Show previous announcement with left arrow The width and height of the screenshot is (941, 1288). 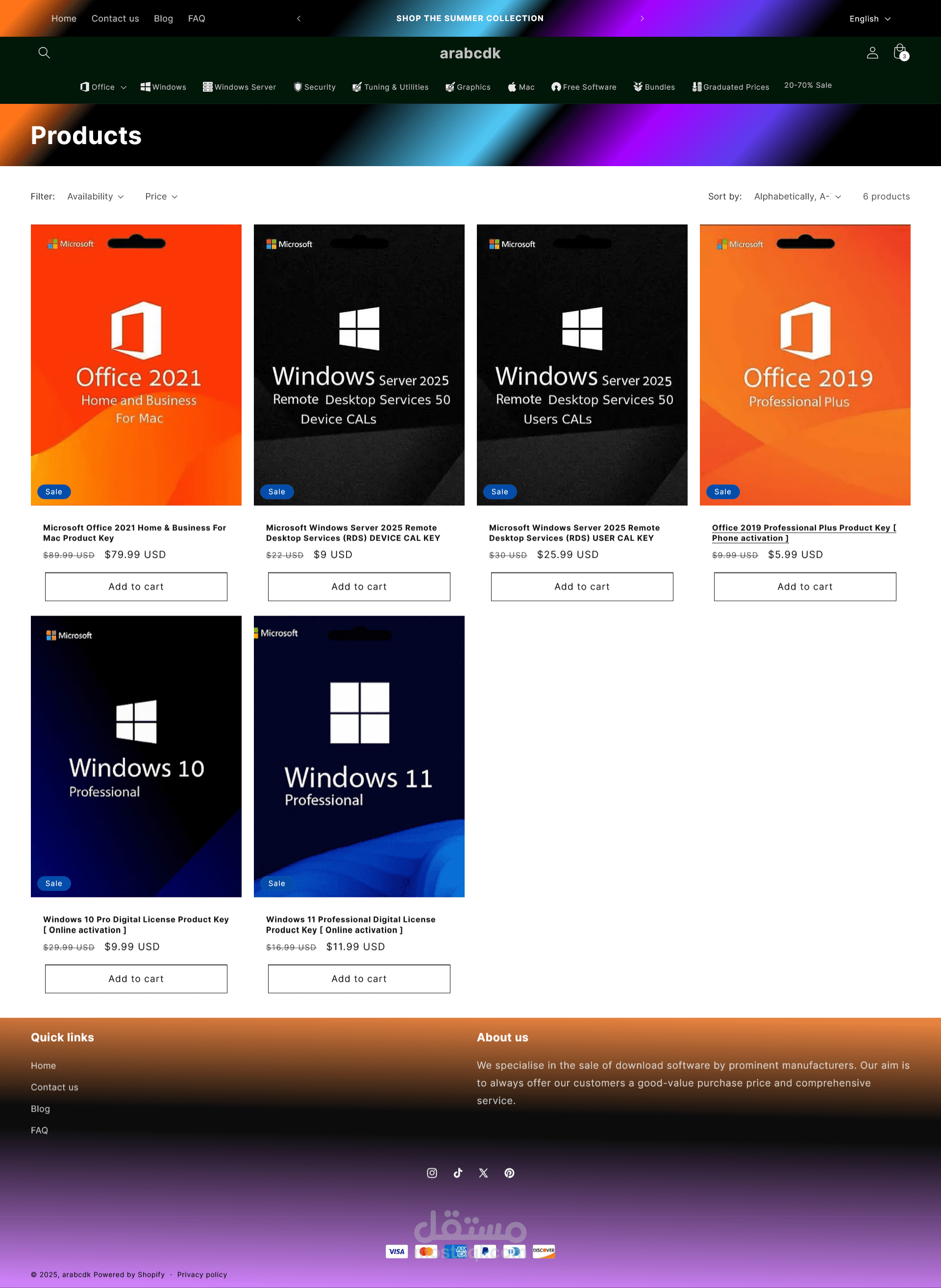pyautogui.click(x=298, y=18)
